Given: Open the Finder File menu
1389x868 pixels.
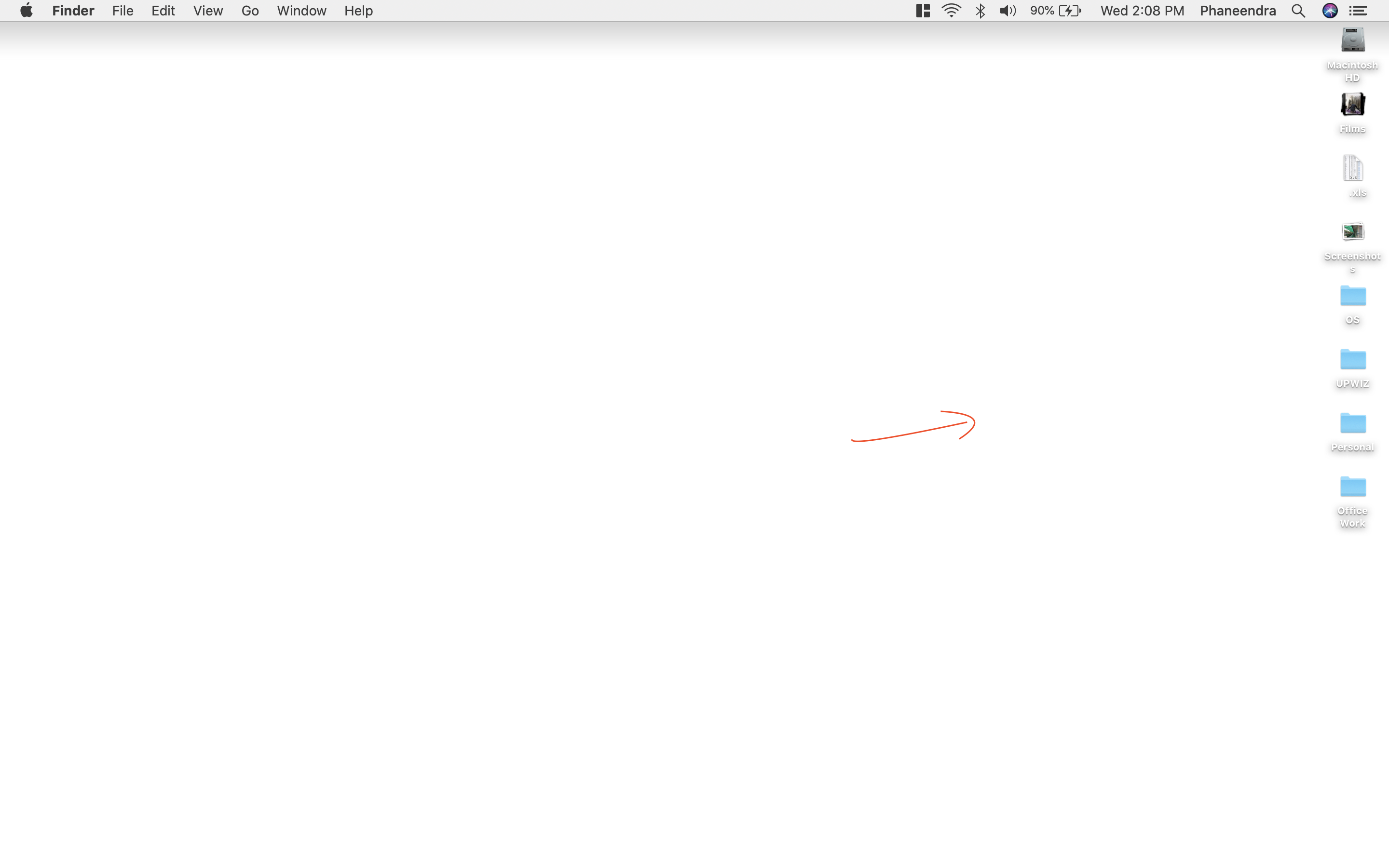Looking at the screenshot, I should click(122, 11).
